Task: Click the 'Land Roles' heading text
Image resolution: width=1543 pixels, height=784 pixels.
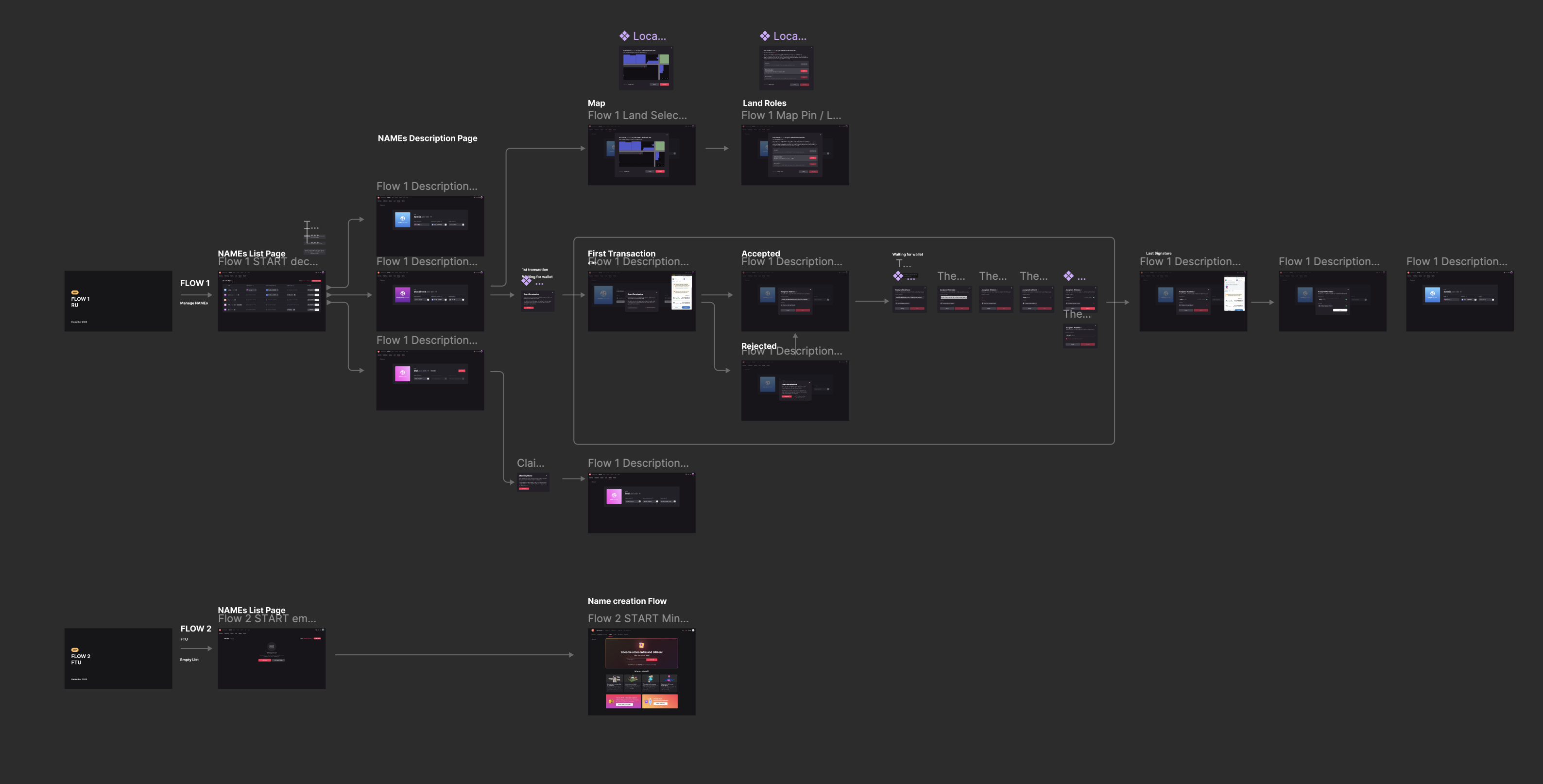Action: 764,103
